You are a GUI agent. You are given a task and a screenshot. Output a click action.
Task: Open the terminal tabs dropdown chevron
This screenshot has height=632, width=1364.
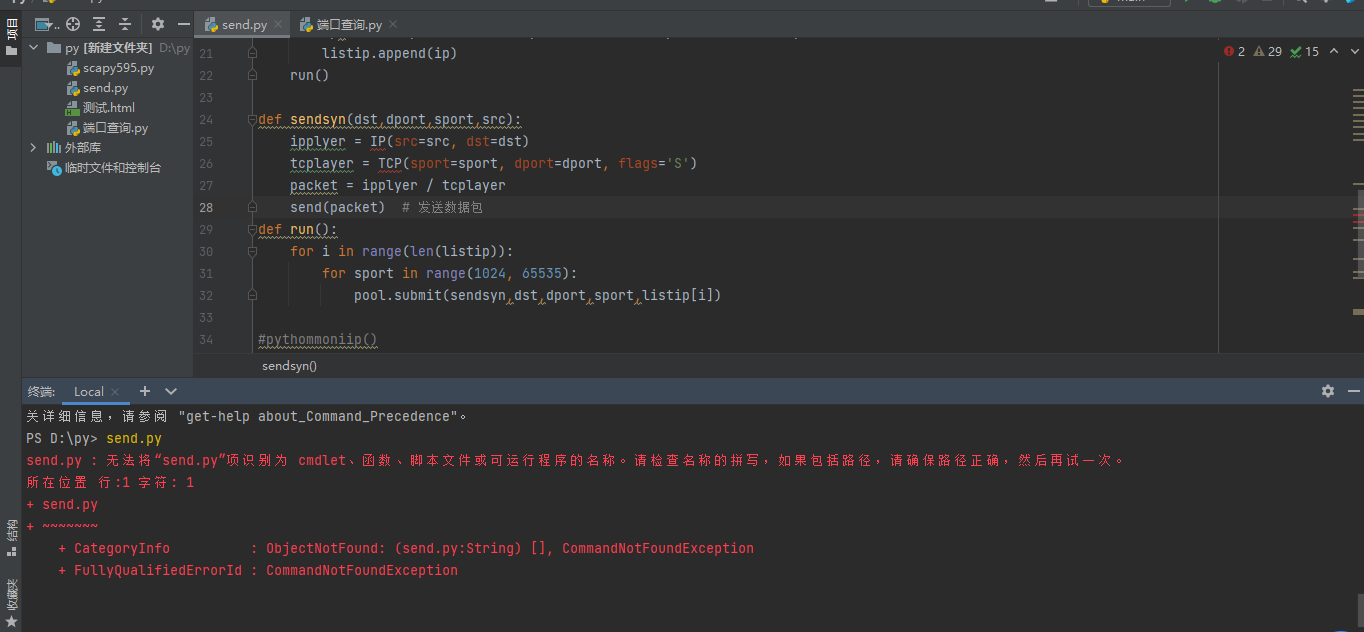171,391
